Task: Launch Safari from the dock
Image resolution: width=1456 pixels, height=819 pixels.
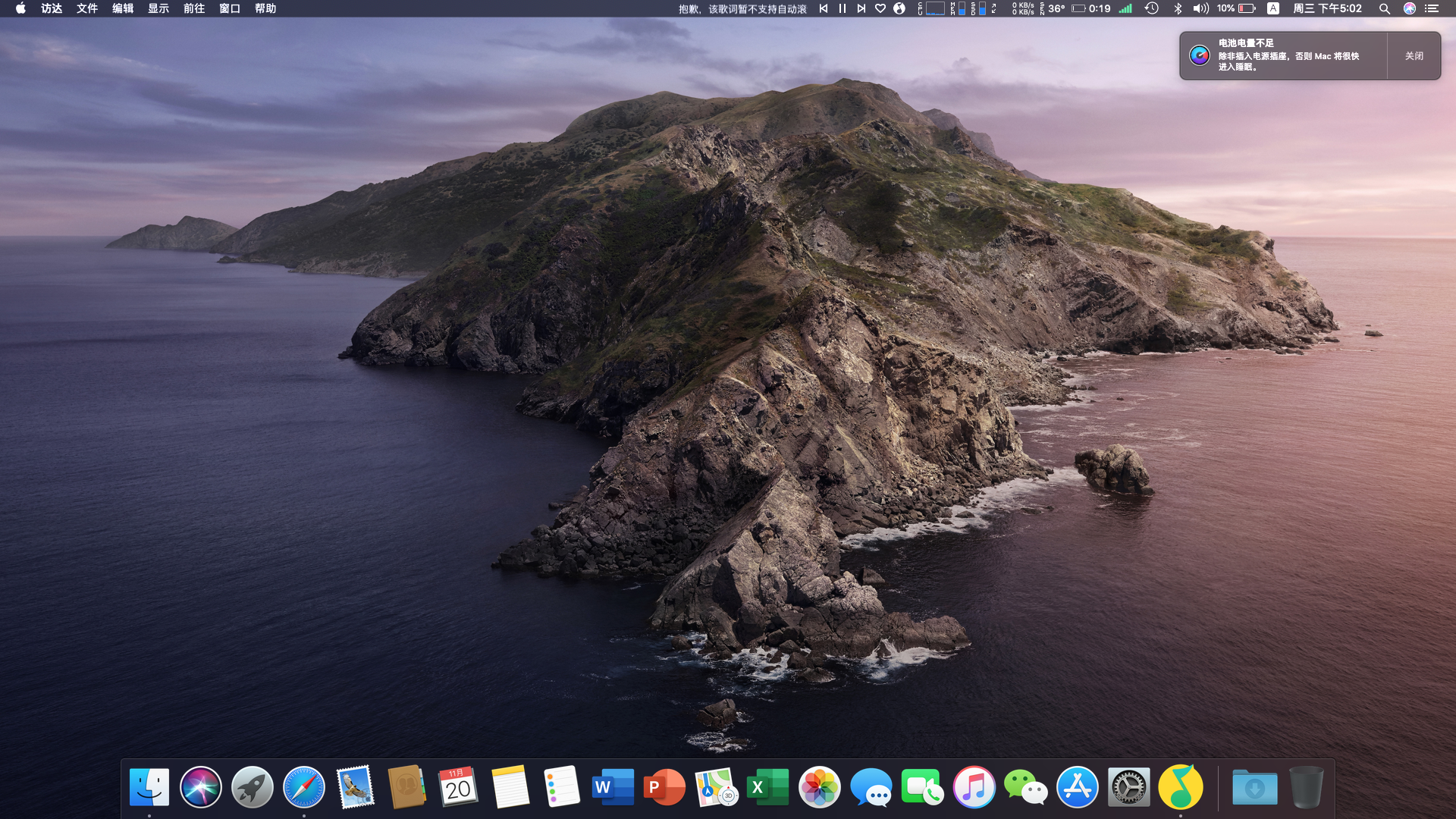Action: point(303,787)
